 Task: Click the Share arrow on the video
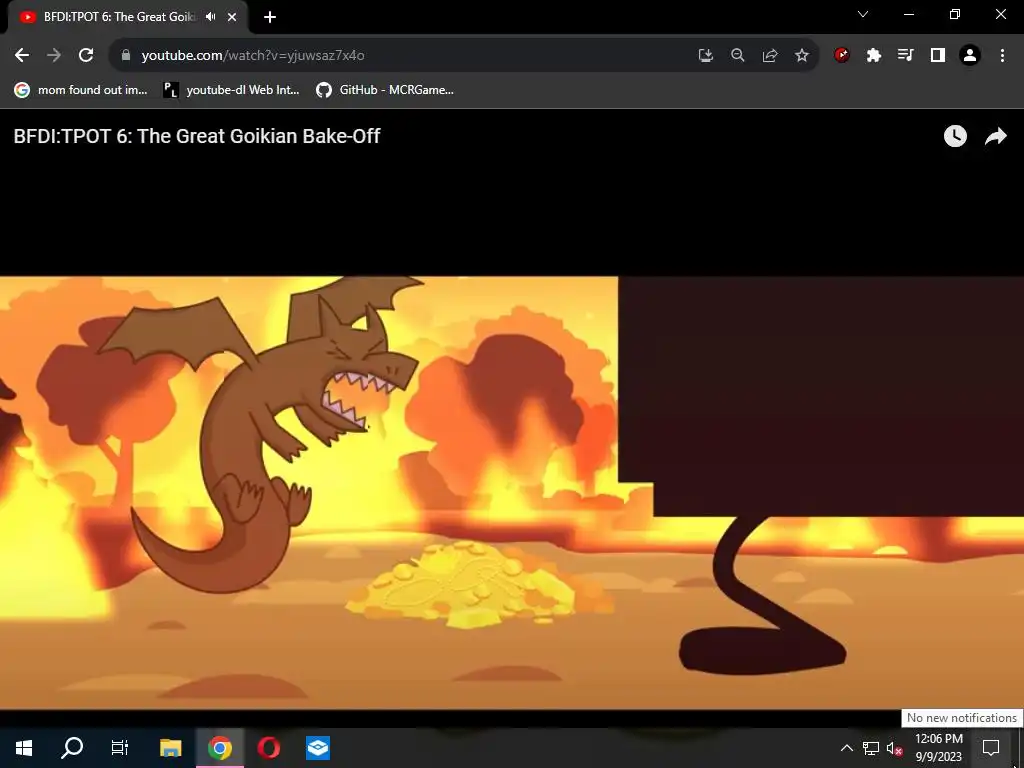[995, 136]
